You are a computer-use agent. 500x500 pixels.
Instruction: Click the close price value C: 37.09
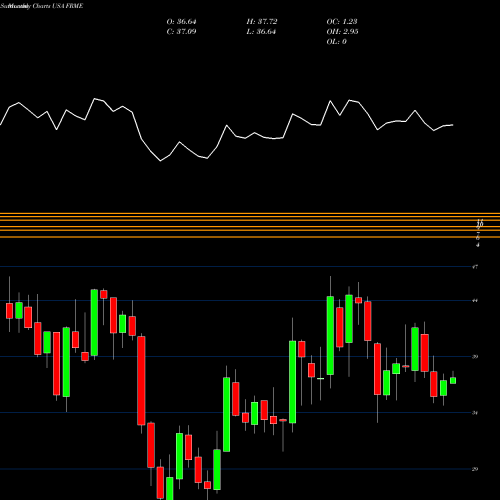pos(181,32)
